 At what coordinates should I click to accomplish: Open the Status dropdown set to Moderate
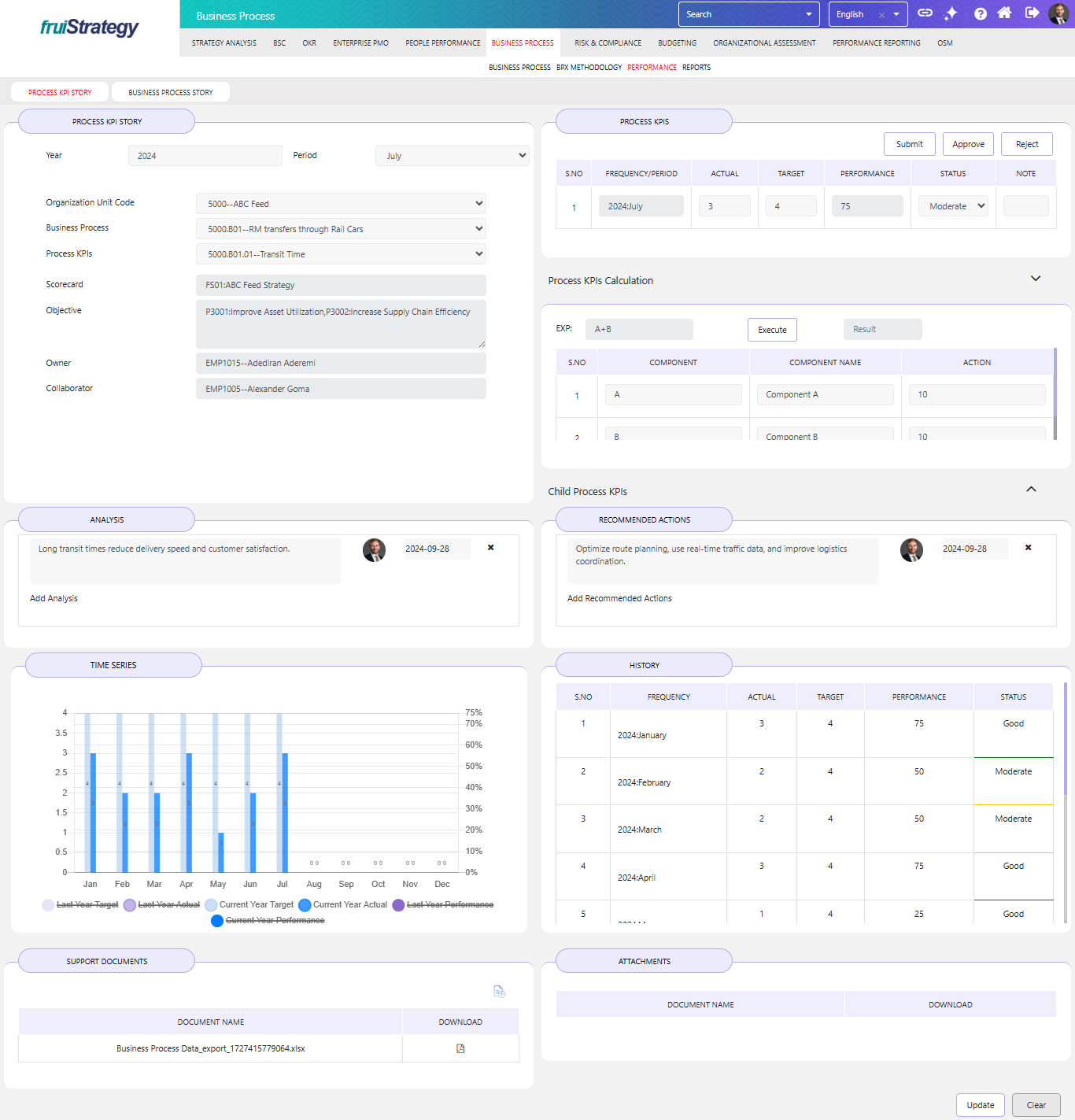pyautogui.click(x=953, y=206)
